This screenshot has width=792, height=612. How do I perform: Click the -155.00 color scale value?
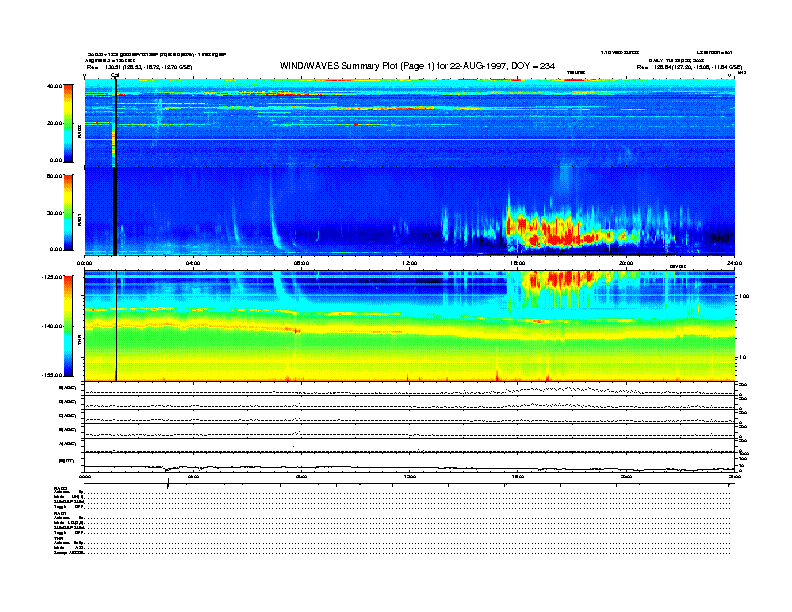pos(52,375)
